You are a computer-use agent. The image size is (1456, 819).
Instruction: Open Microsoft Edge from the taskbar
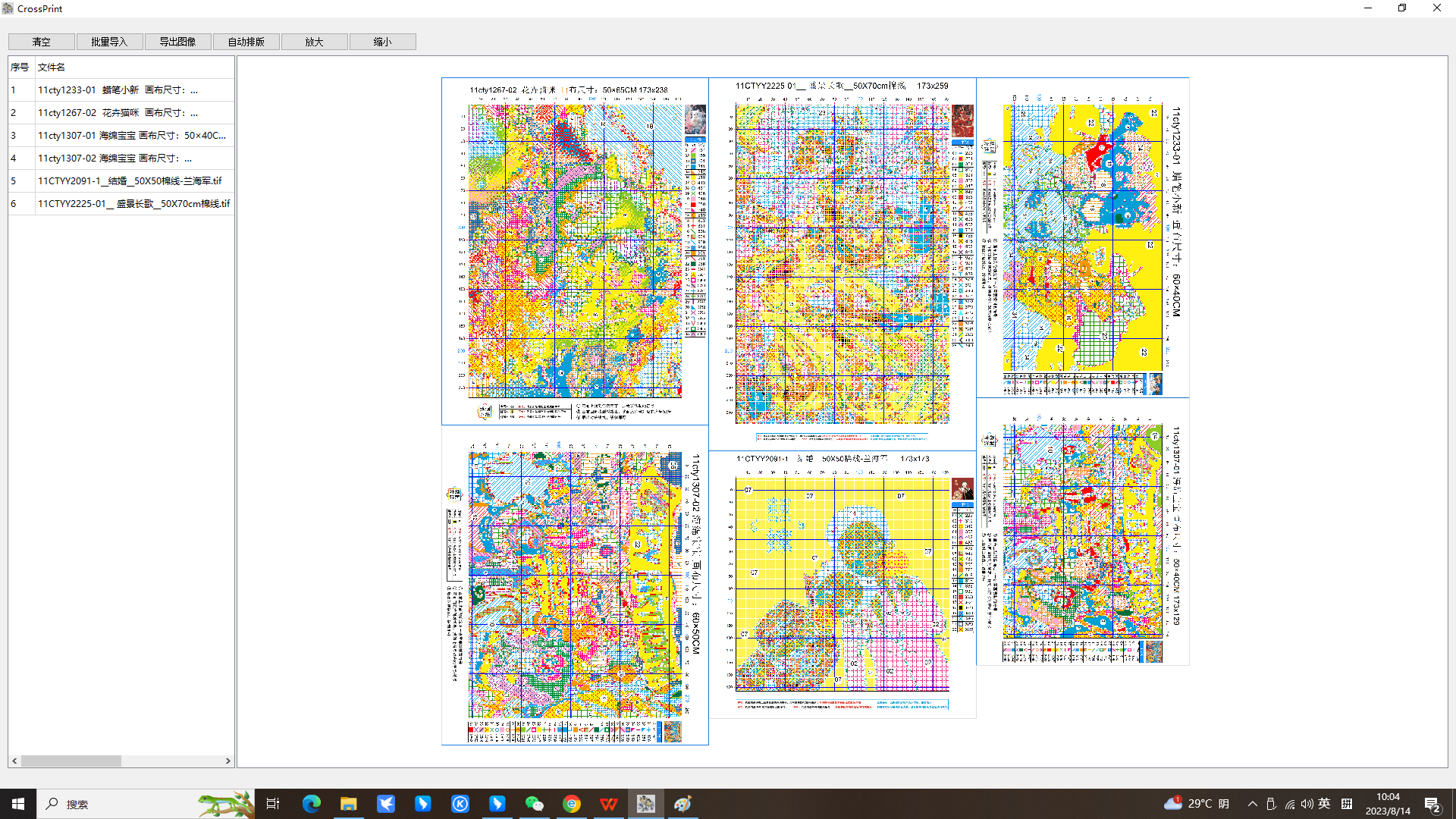tap(311, 804)
